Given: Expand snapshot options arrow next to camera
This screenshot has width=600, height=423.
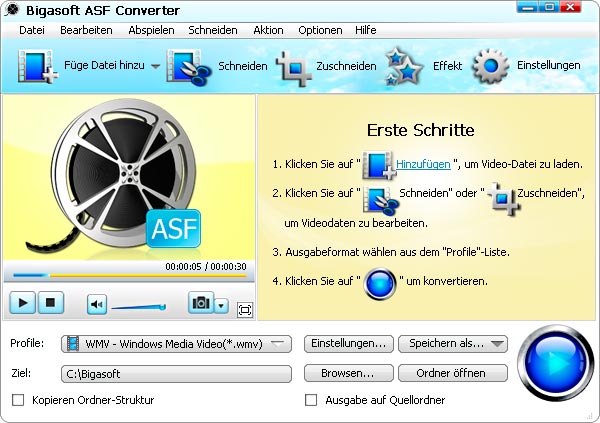Looking at the screenshot, I should [x=221, y=305].
